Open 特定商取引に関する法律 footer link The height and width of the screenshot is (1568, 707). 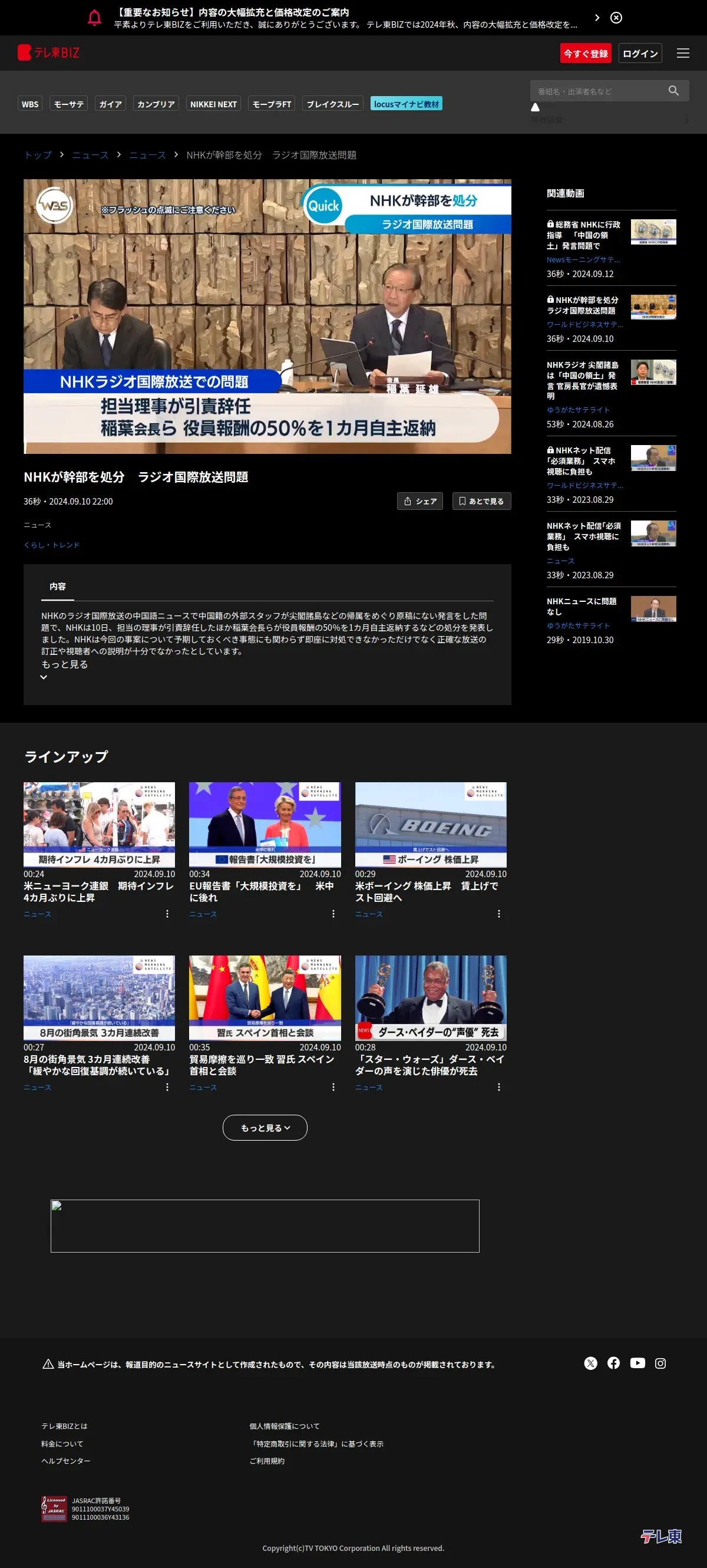316,1444
